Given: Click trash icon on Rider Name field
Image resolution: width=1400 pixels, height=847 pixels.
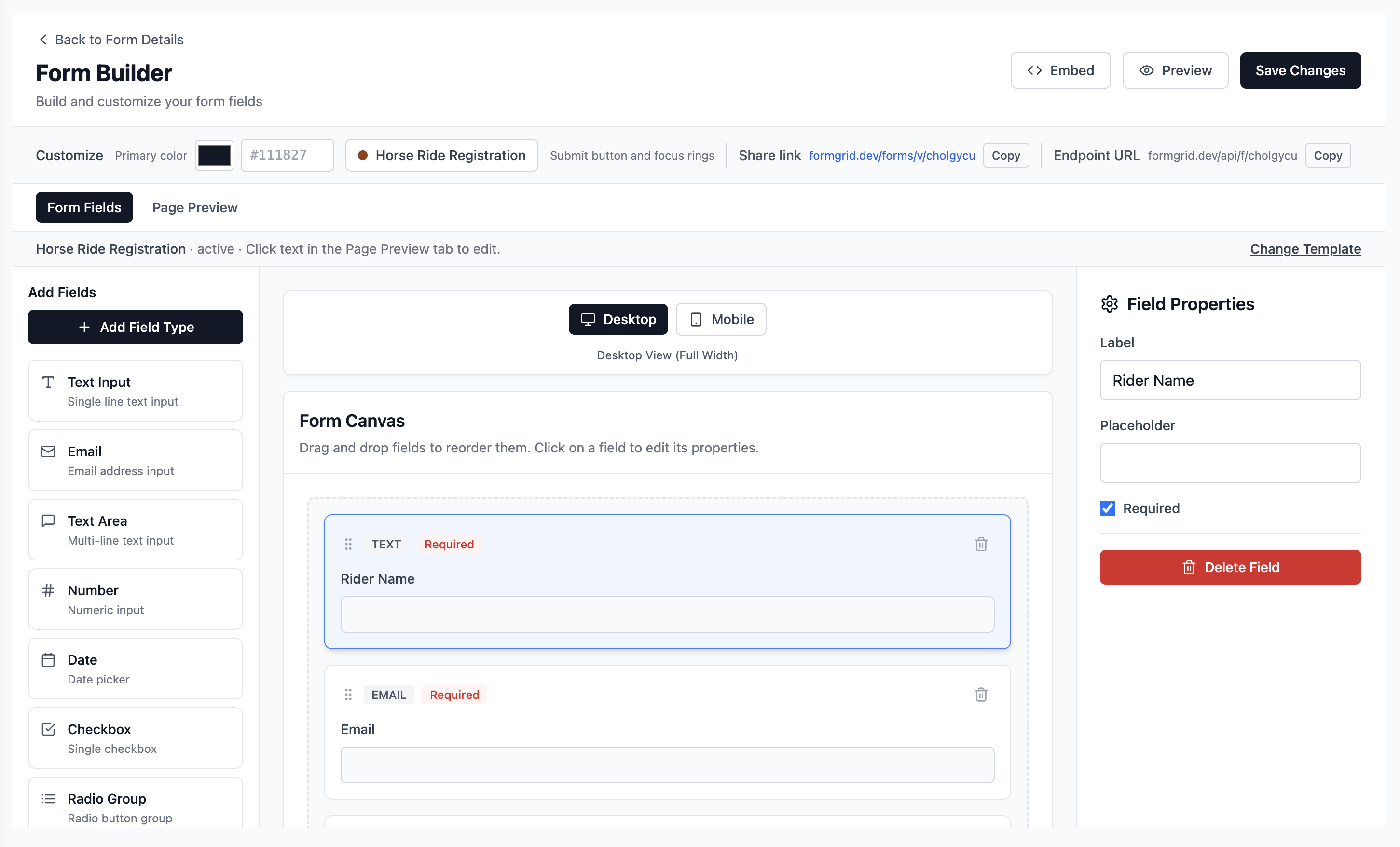Looking at the screenshot, I should point(981,544).
